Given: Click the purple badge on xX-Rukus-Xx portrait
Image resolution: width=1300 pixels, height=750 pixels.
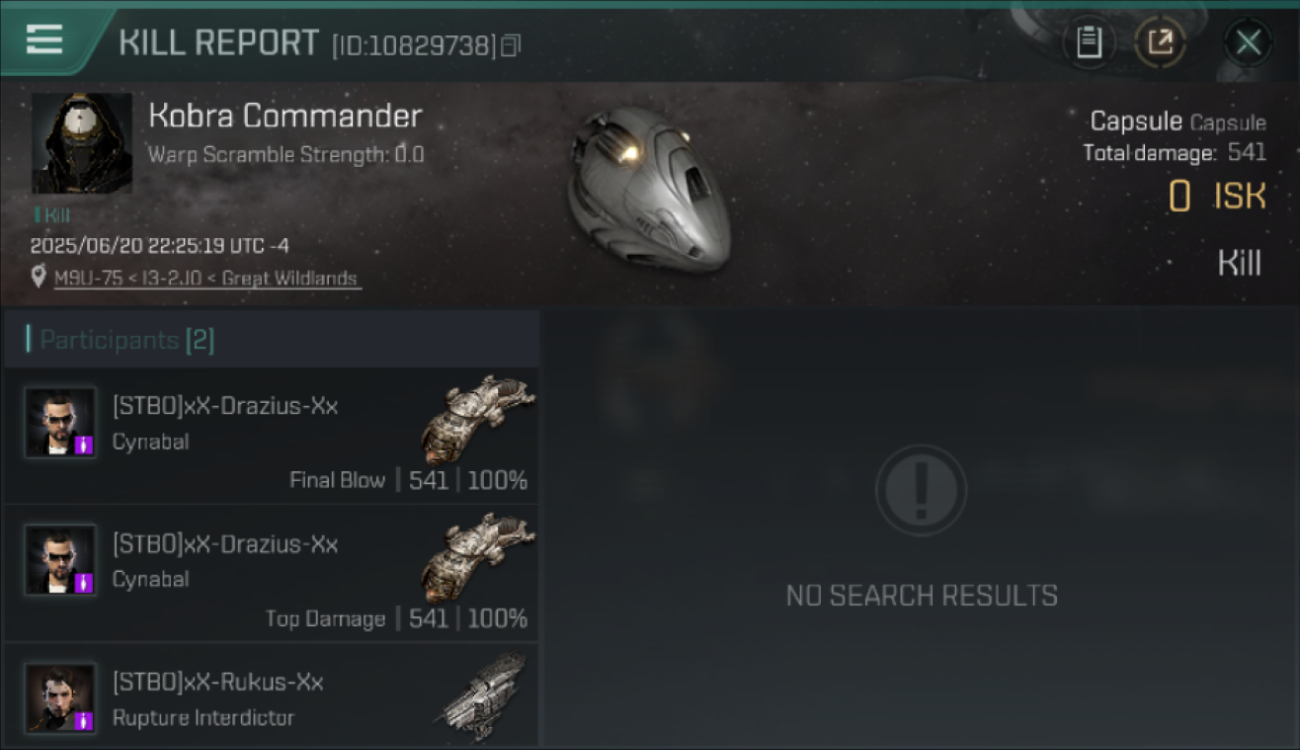Looking at the screenshot, I should (84, 720).
